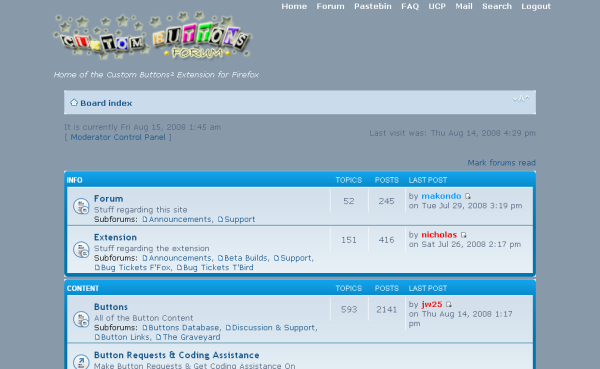The width and height of the screenshot is (600, 369).
Task: Click the 'It is currently' date text
Action: pos(142,127)
